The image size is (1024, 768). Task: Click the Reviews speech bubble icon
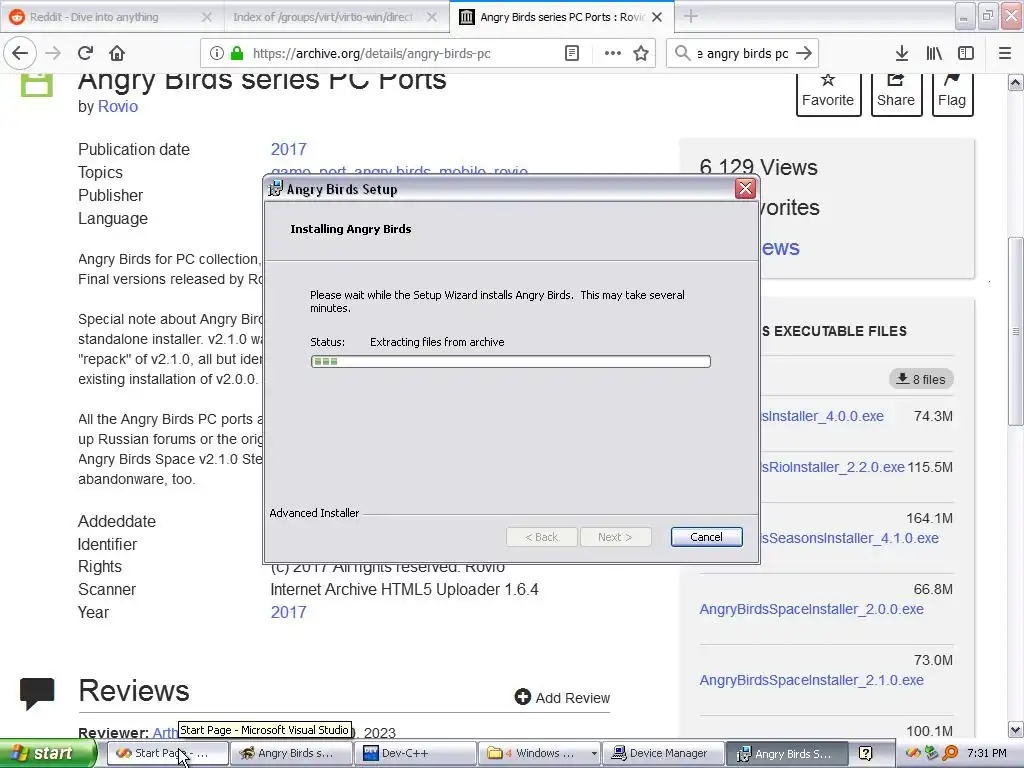tap(37, 694)
